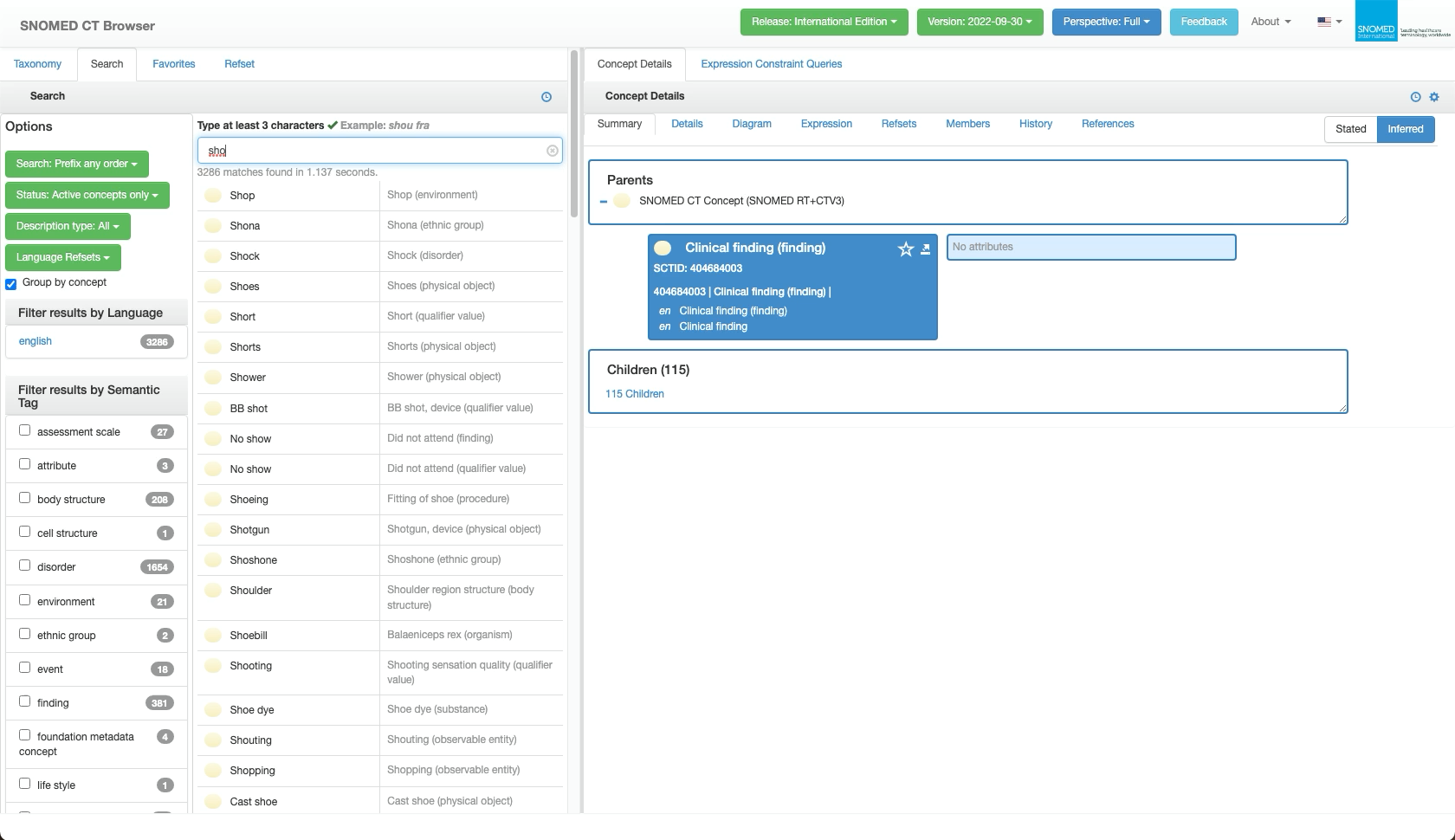The image size is (1455, 840).
Task: Open Description type: All dropdown
Action: [x=67, y=226]
